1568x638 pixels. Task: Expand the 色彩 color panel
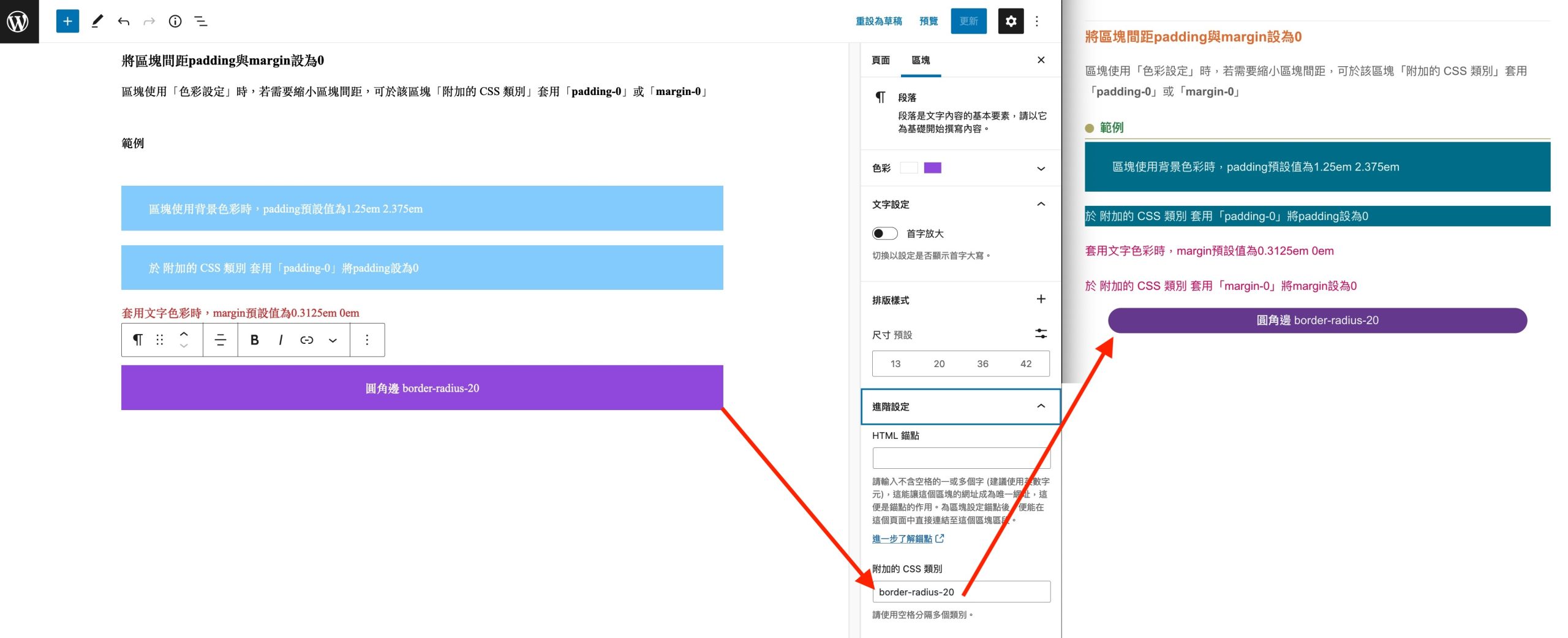point(960,168)
